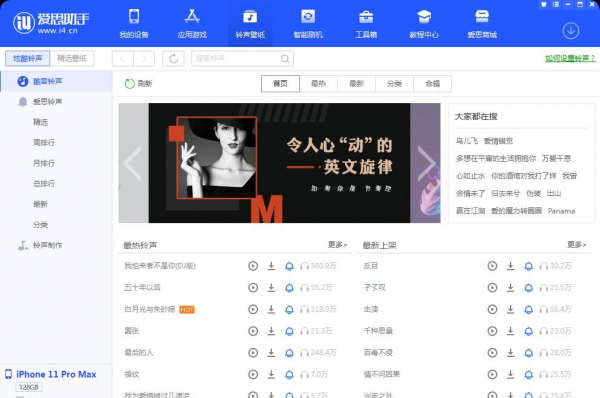This screenshot has height=398, width=600.
Task: Open 分类 in the sidebar
Action: 41,225
